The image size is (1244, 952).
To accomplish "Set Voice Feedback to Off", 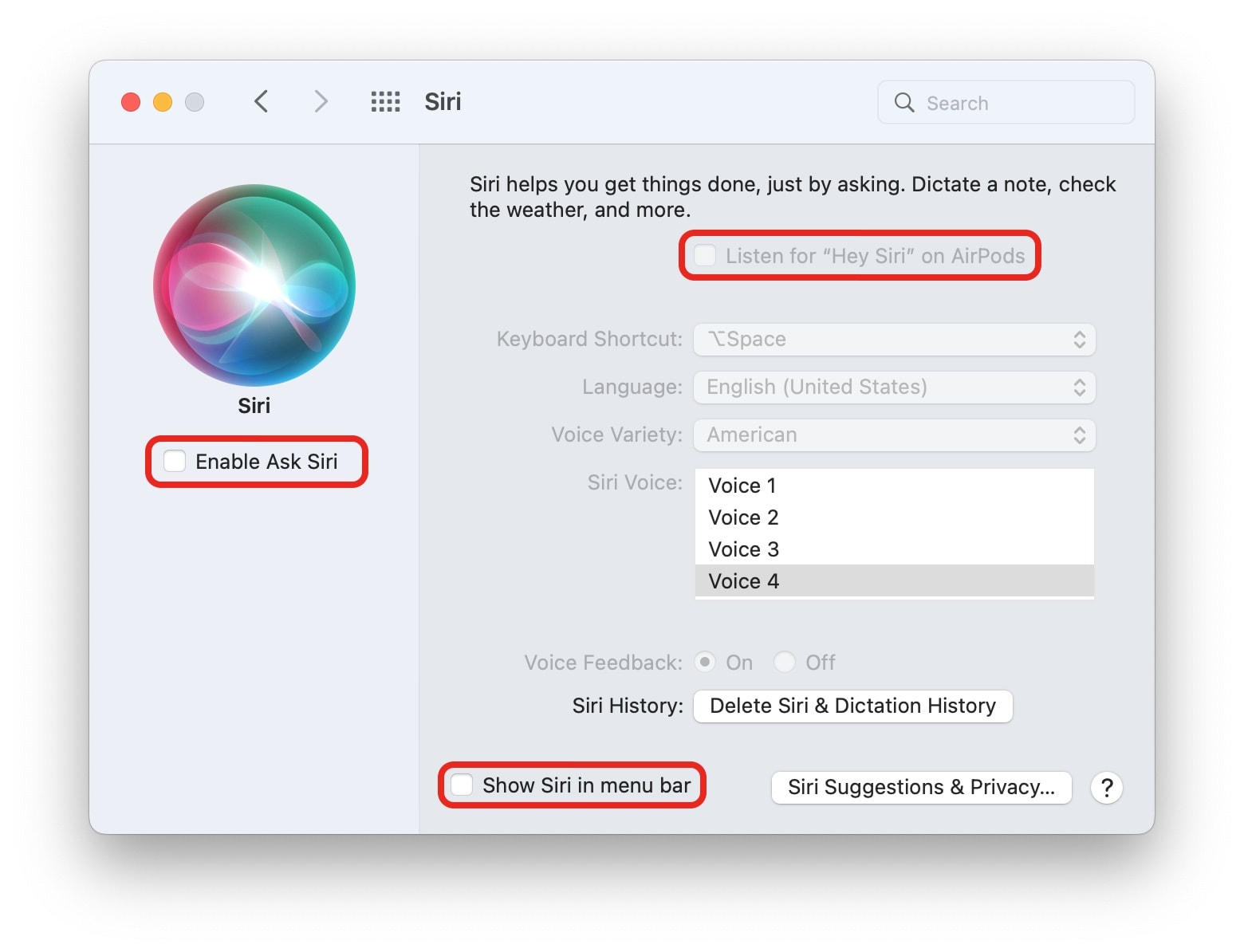I will (785, 663).
